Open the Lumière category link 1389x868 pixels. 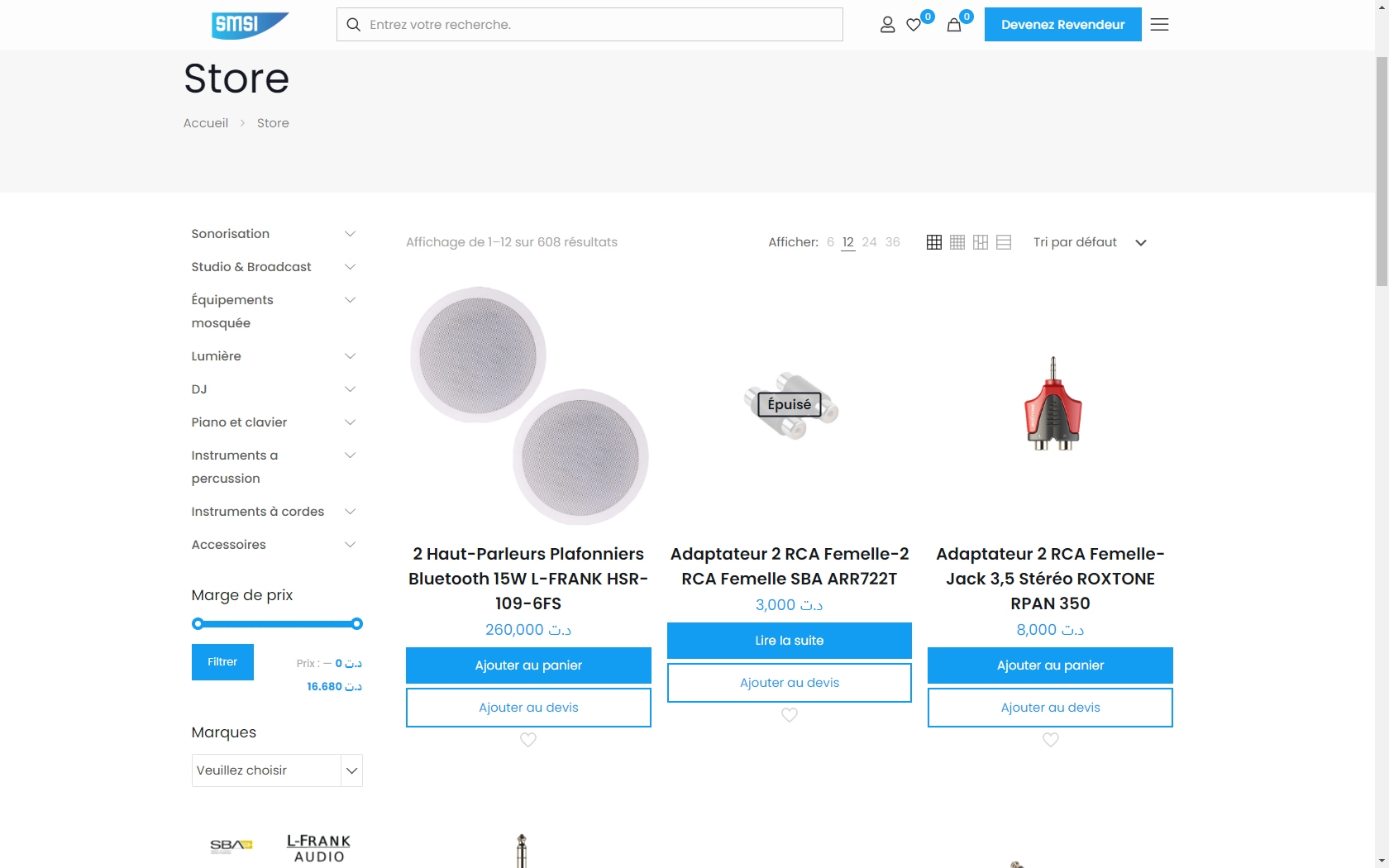217,356
